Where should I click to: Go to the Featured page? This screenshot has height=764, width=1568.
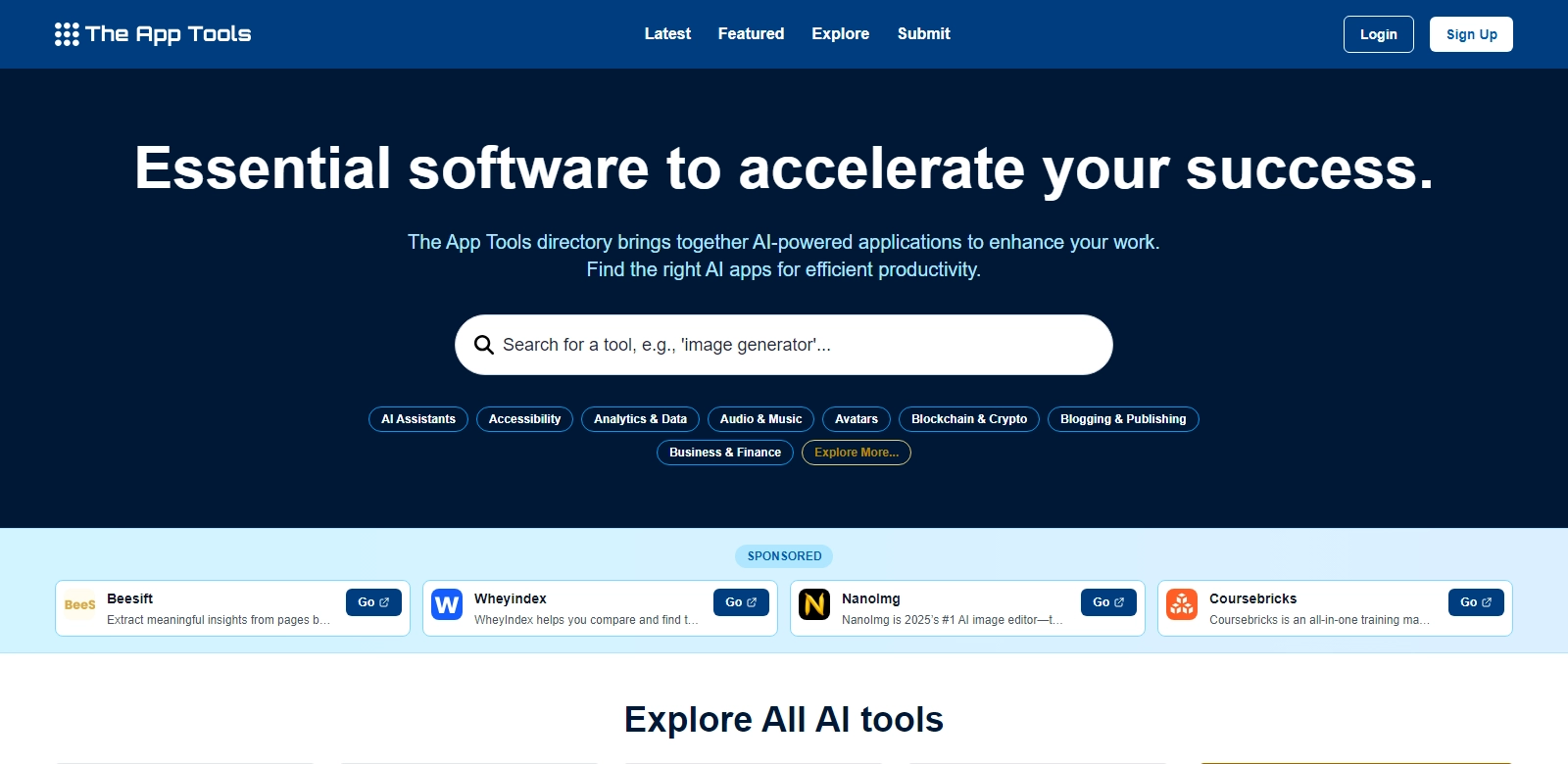(751, 33)
